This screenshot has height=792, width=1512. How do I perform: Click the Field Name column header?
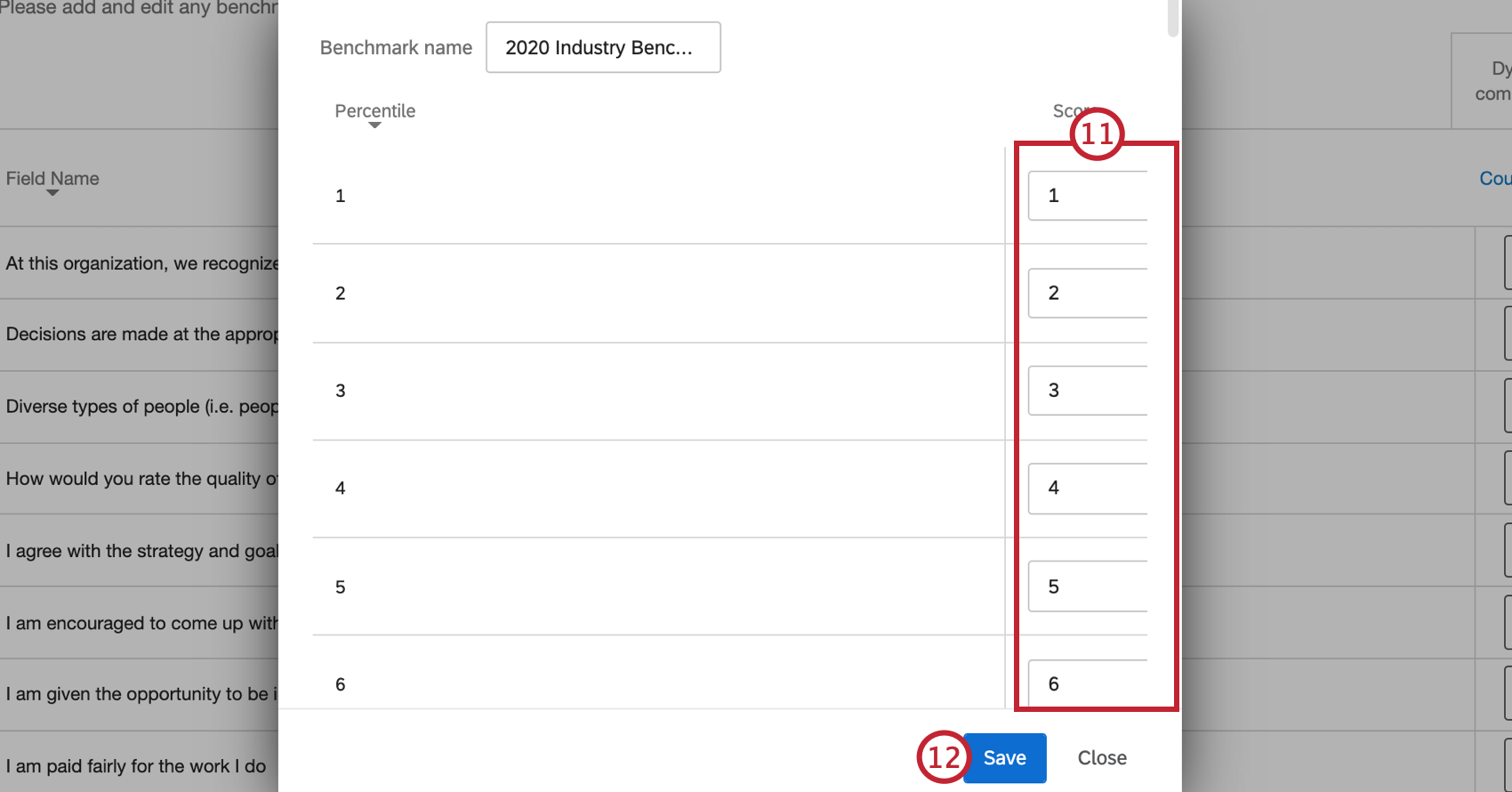pos(52,178)
